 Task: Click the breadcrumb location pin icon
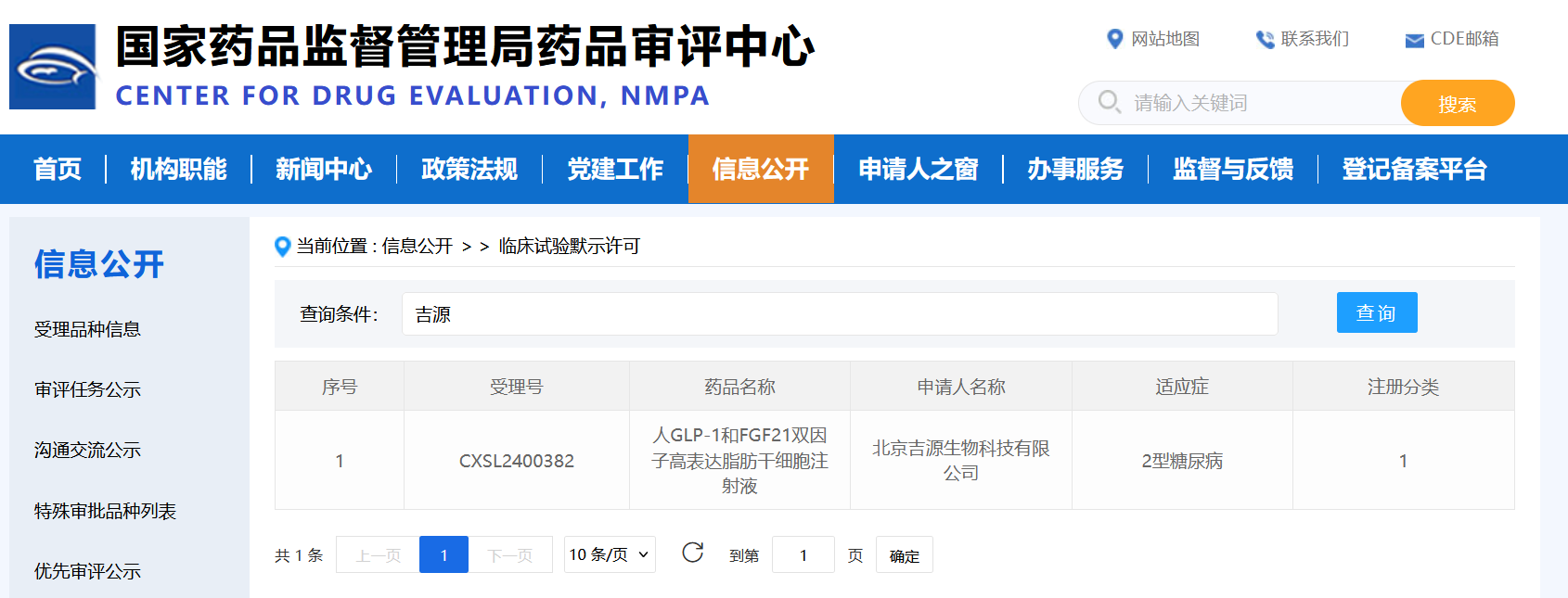[283, 247]
